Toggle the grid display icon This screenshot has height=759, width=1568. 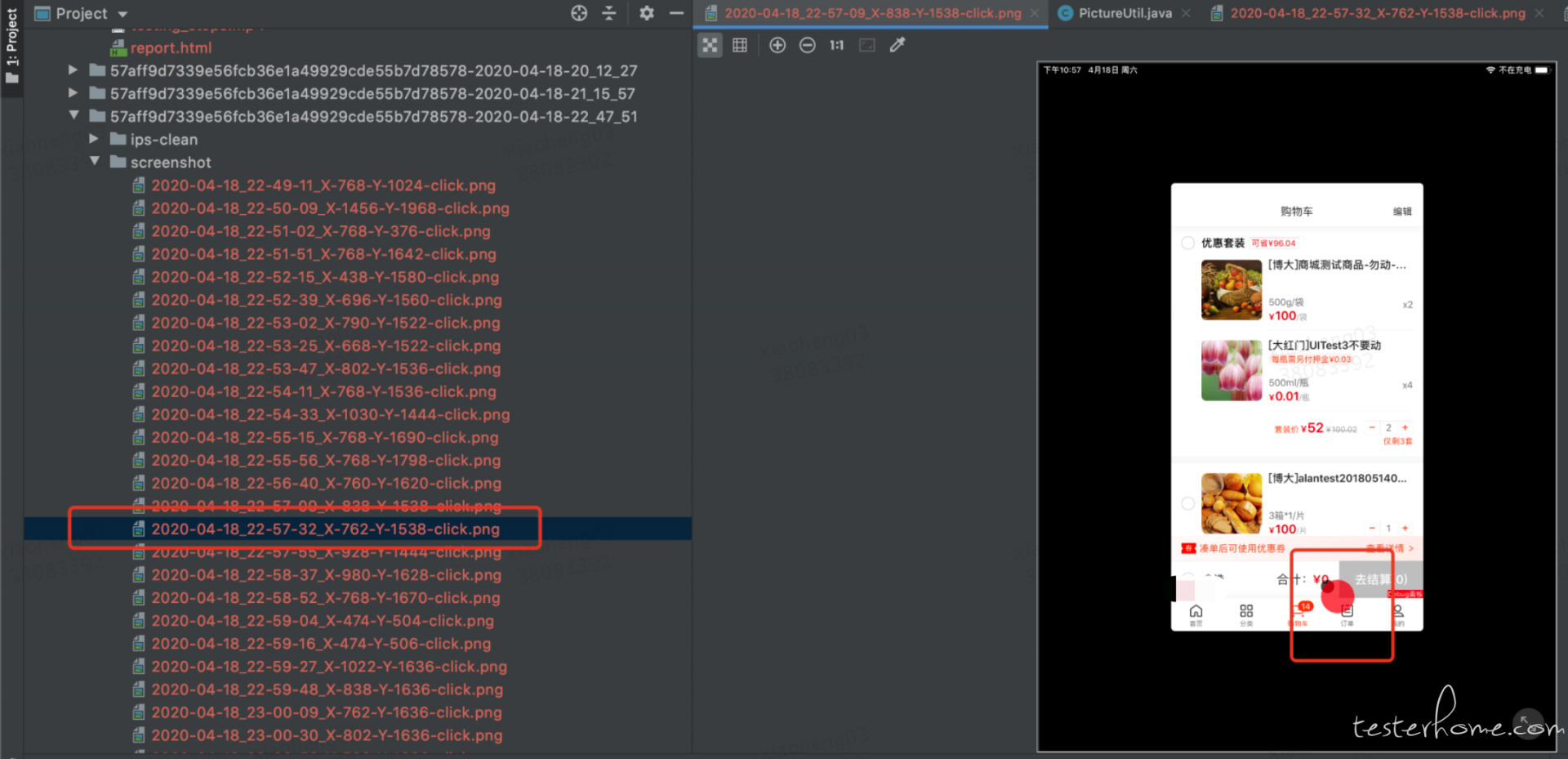pyautogui.click(x=740, y=45)
